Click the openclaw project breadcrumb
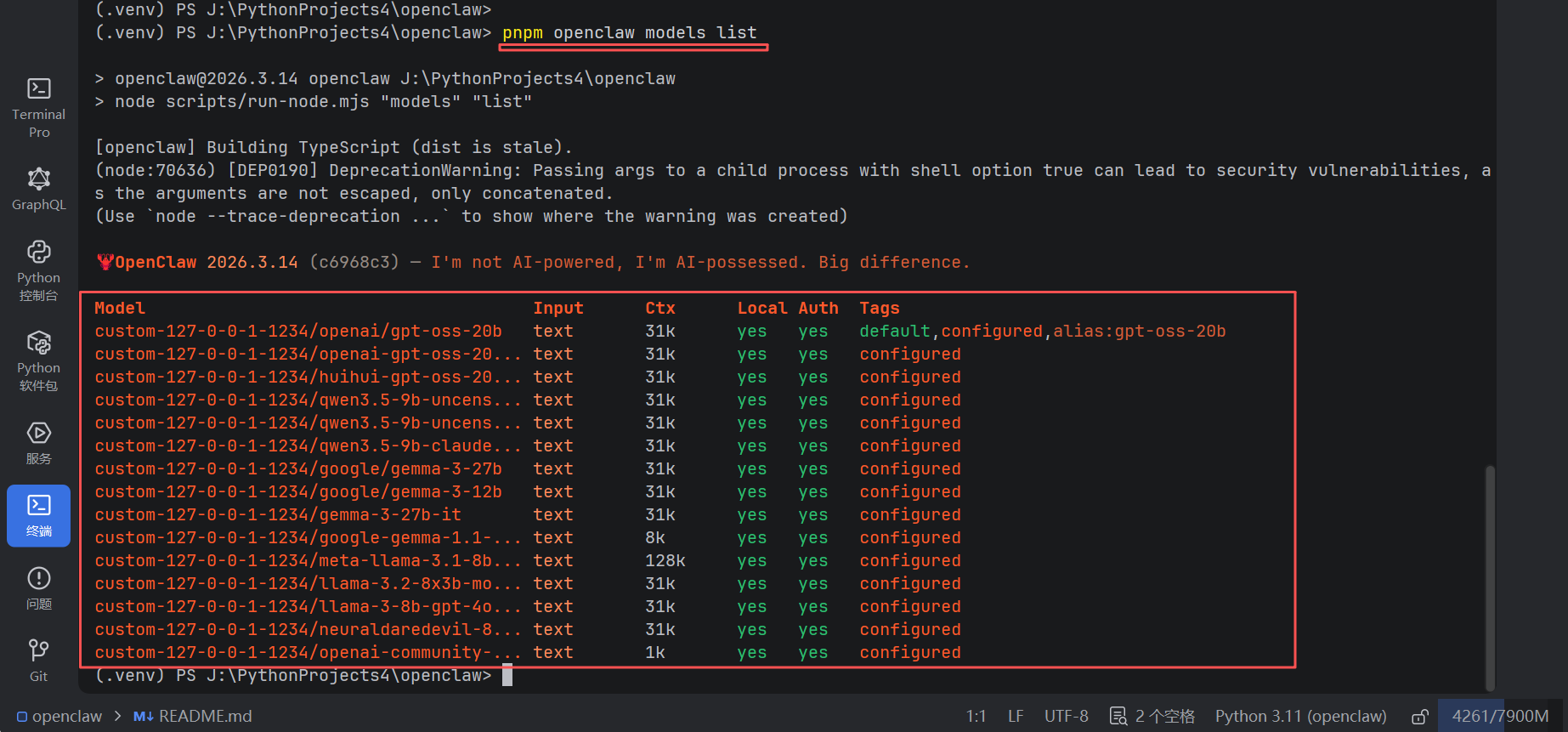The height and width of the screenshot is (732, 1568). (59, 716)
